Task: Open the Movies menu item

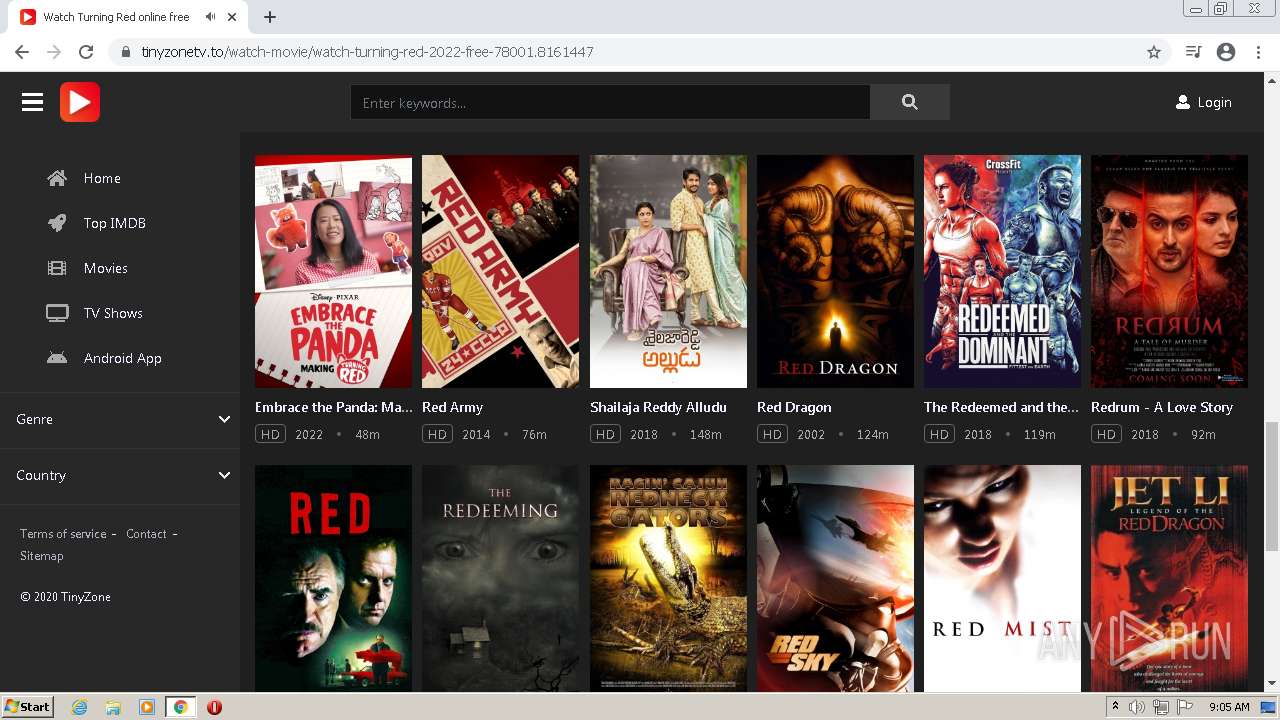Action: tap(106, 268)
